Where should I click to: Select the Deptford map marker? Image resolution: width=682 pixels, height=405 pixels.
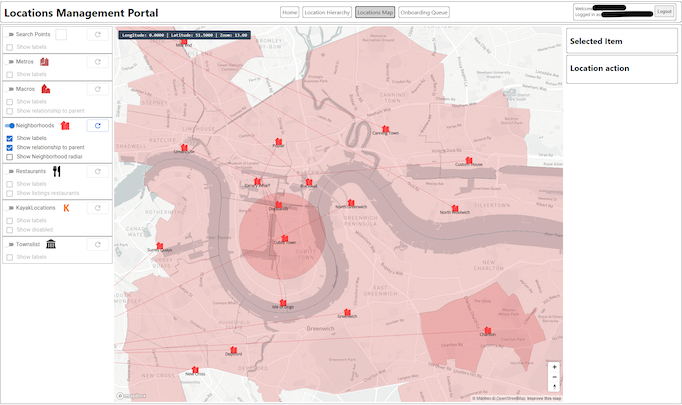click(x=234, y=350)
